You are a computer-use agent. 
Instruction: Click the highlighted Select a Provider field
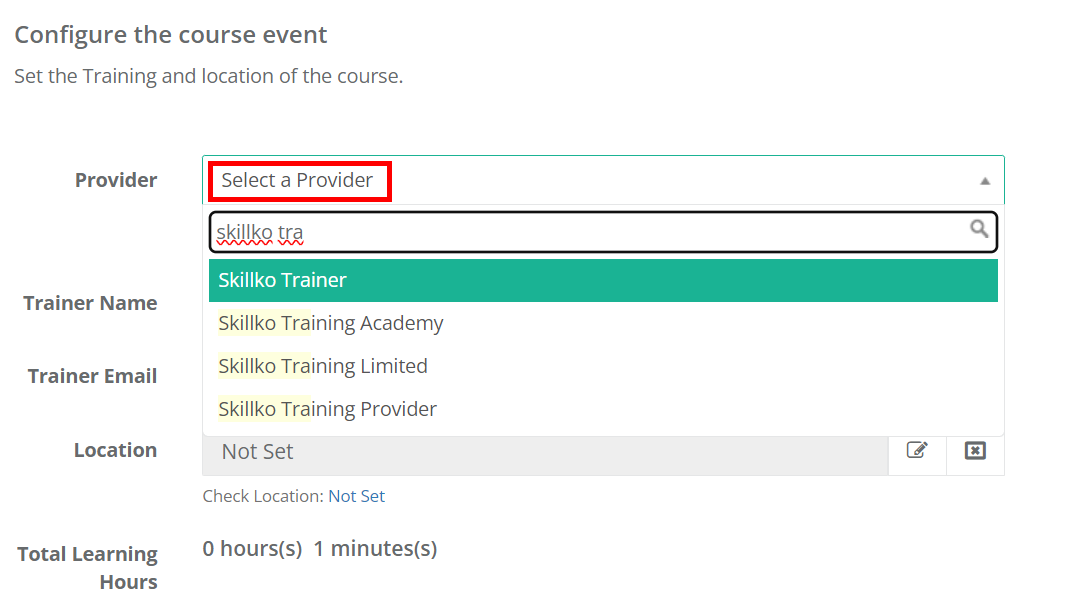click(x=299, y=181)
